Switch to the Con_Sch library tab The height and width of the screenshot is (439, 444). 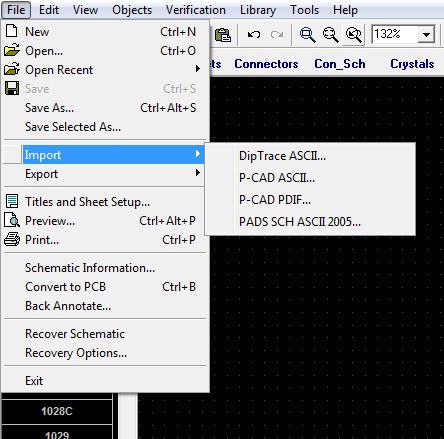tap(340, 64)
